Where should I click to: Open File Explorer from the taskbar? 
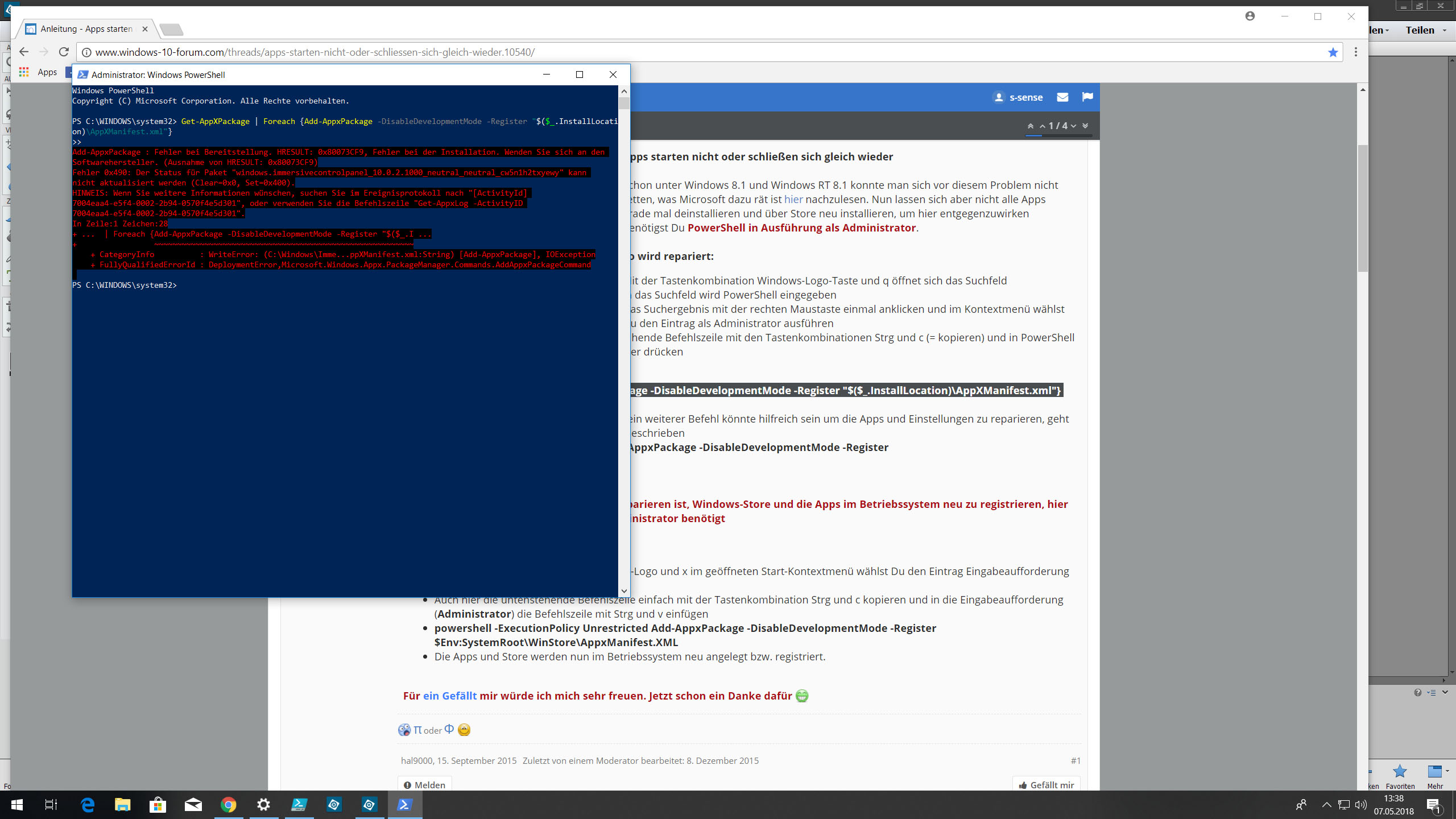pos(123,805)
